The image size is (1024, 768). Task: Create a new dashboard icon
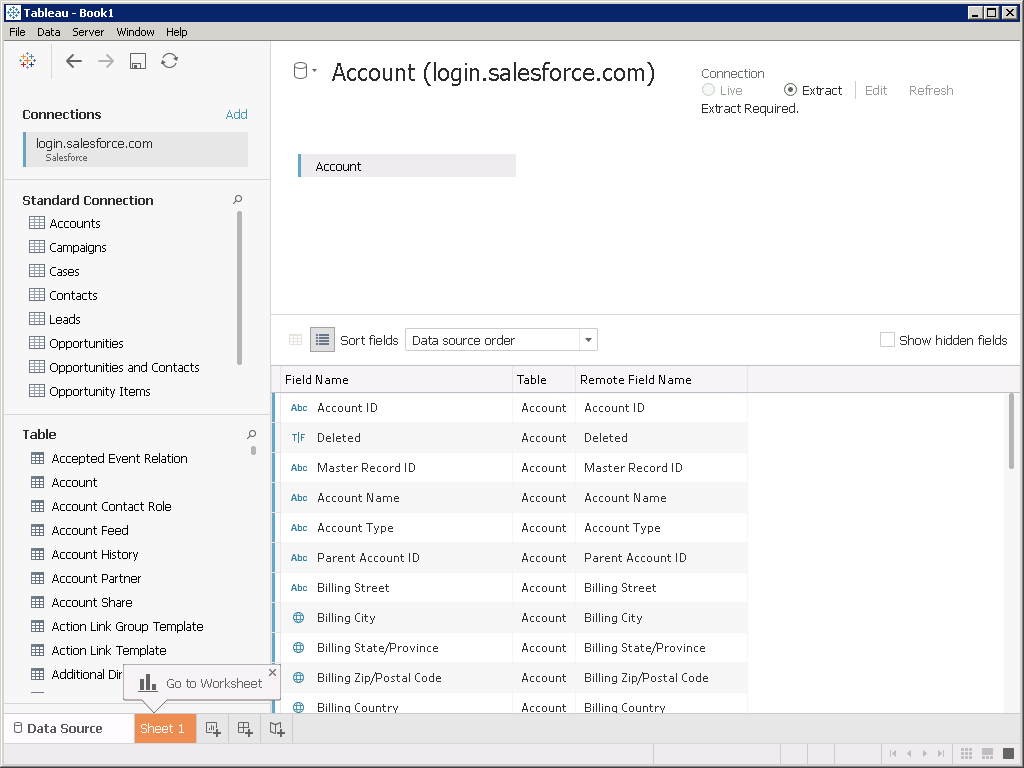click(245, 729)
